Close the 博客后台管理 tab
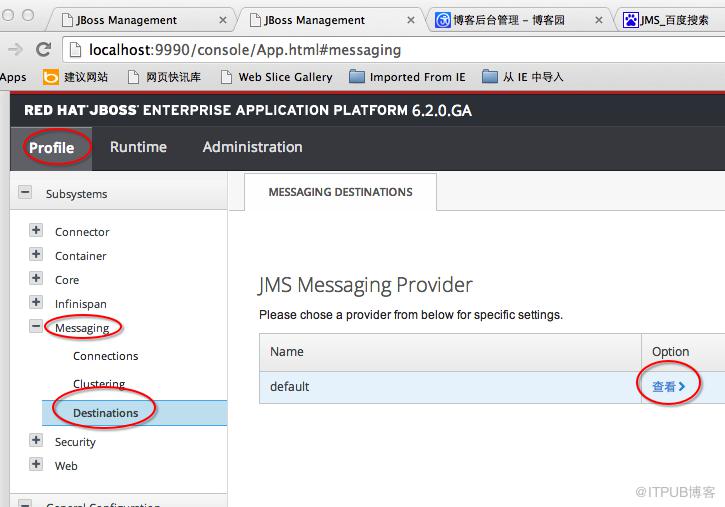 tap(598, 20)
